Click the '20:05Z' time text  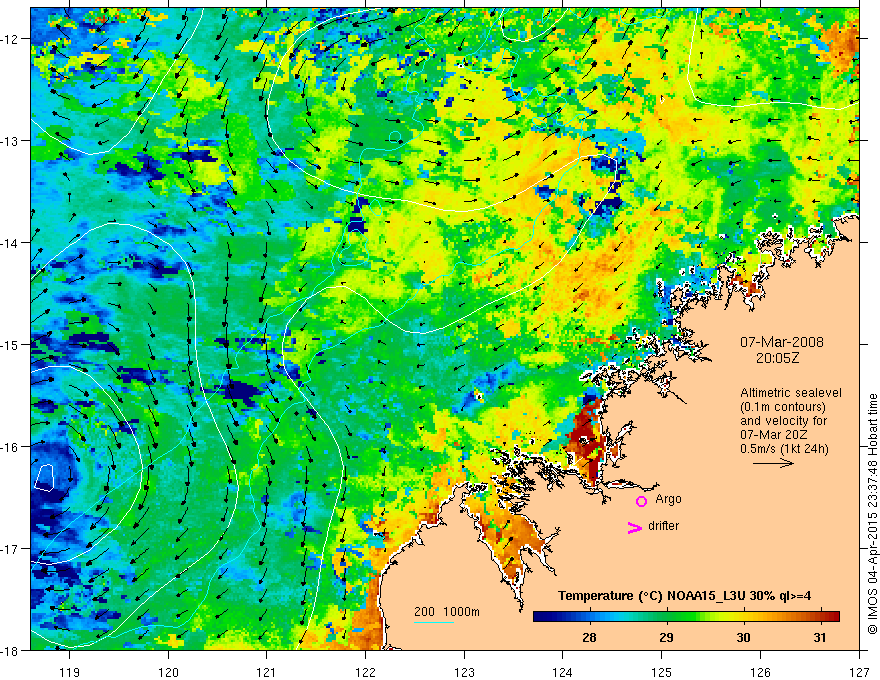click(x=777, y=358)
